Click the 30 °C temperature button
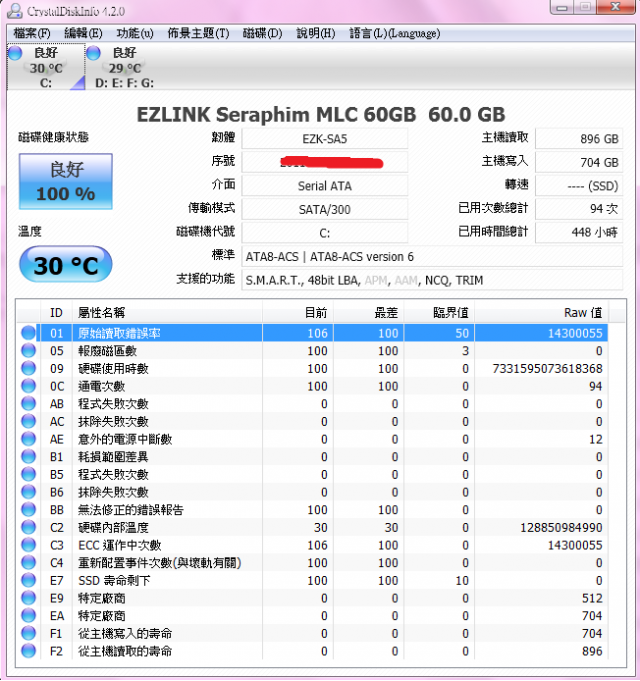 66,264
